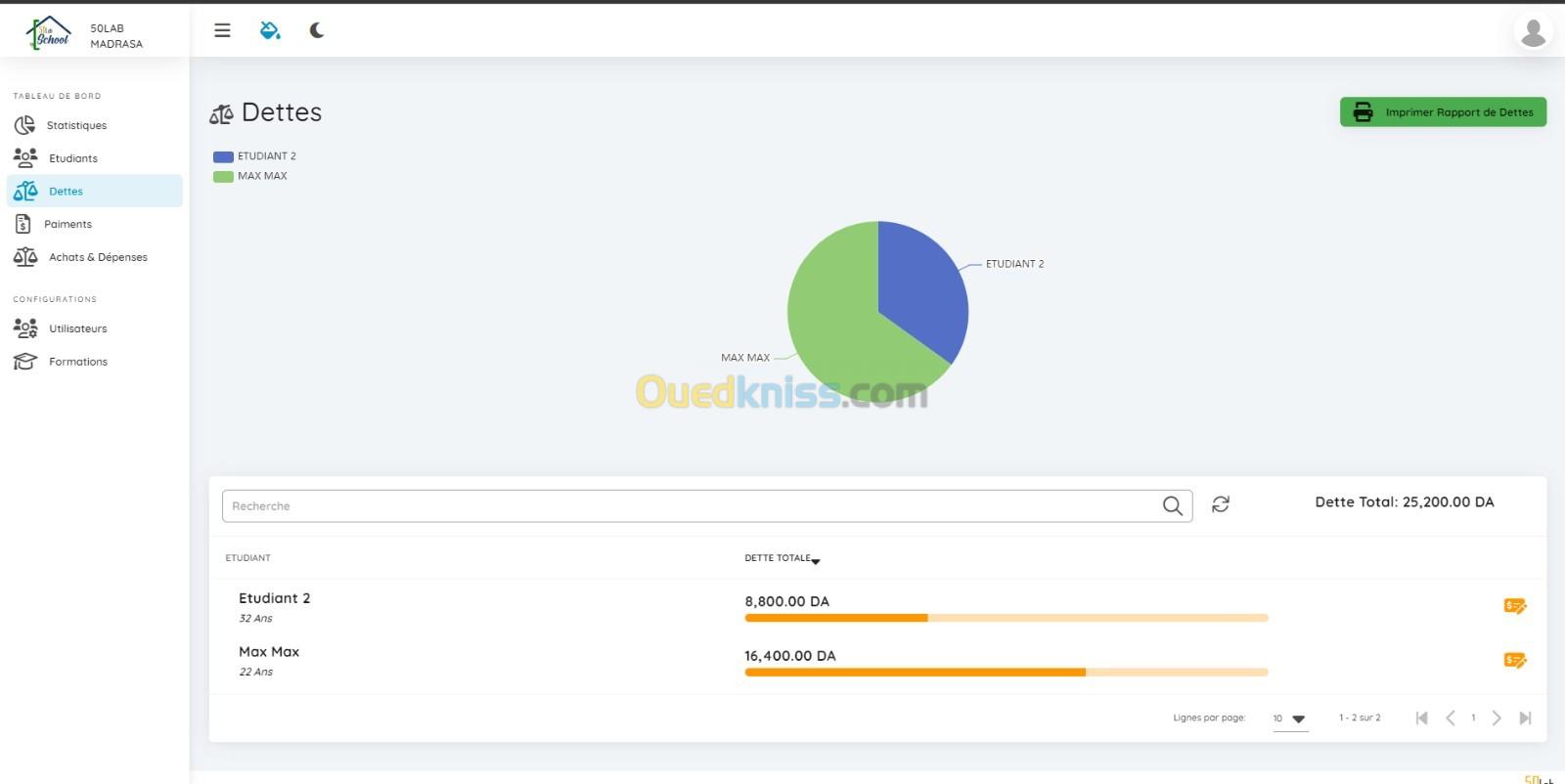Click the Formations graduation cap icon
Image resolution: width=1565 pixels, height=784 pixels.
pos(25,362)
